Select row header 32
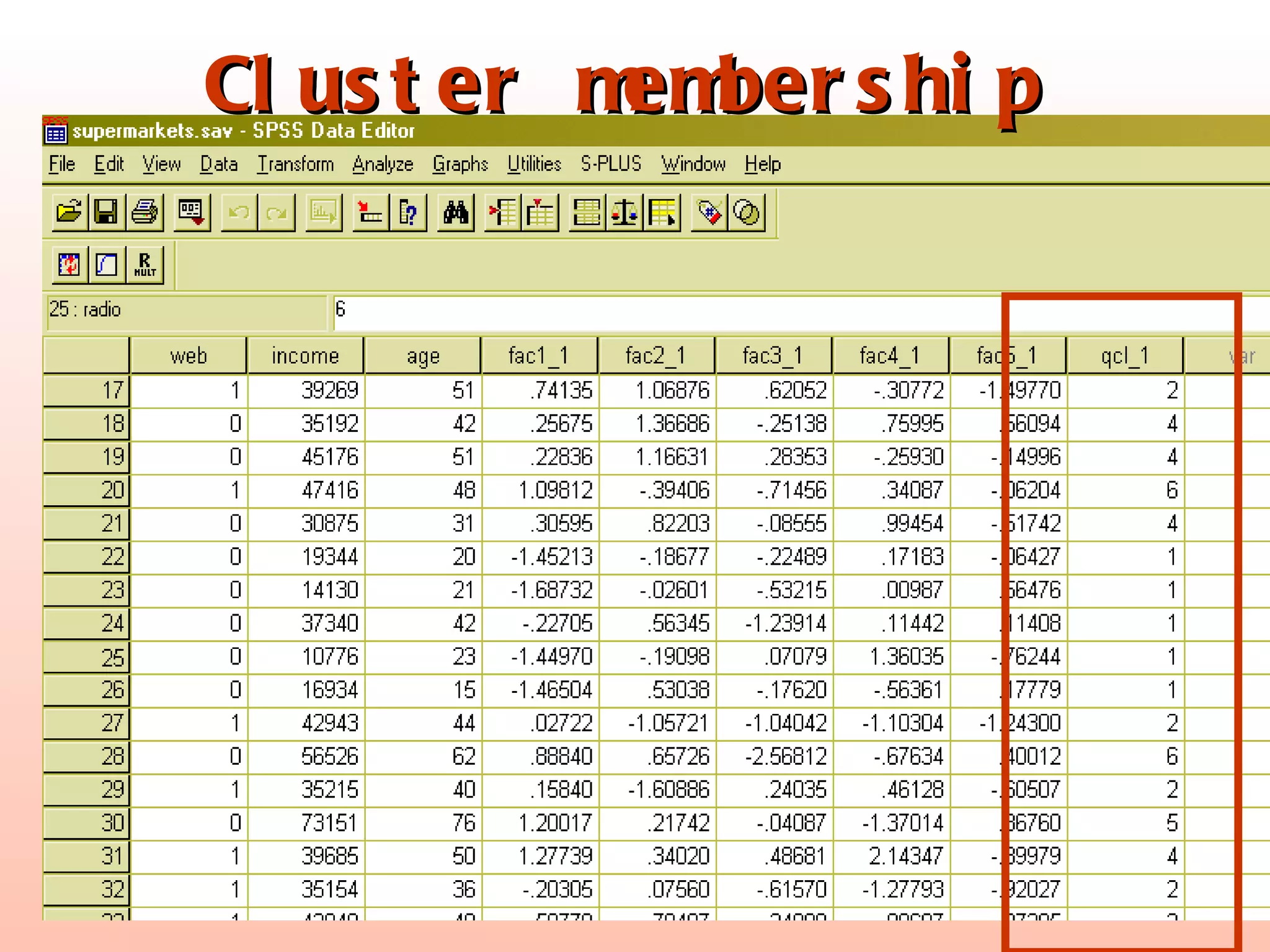 (x=86, y=890)
